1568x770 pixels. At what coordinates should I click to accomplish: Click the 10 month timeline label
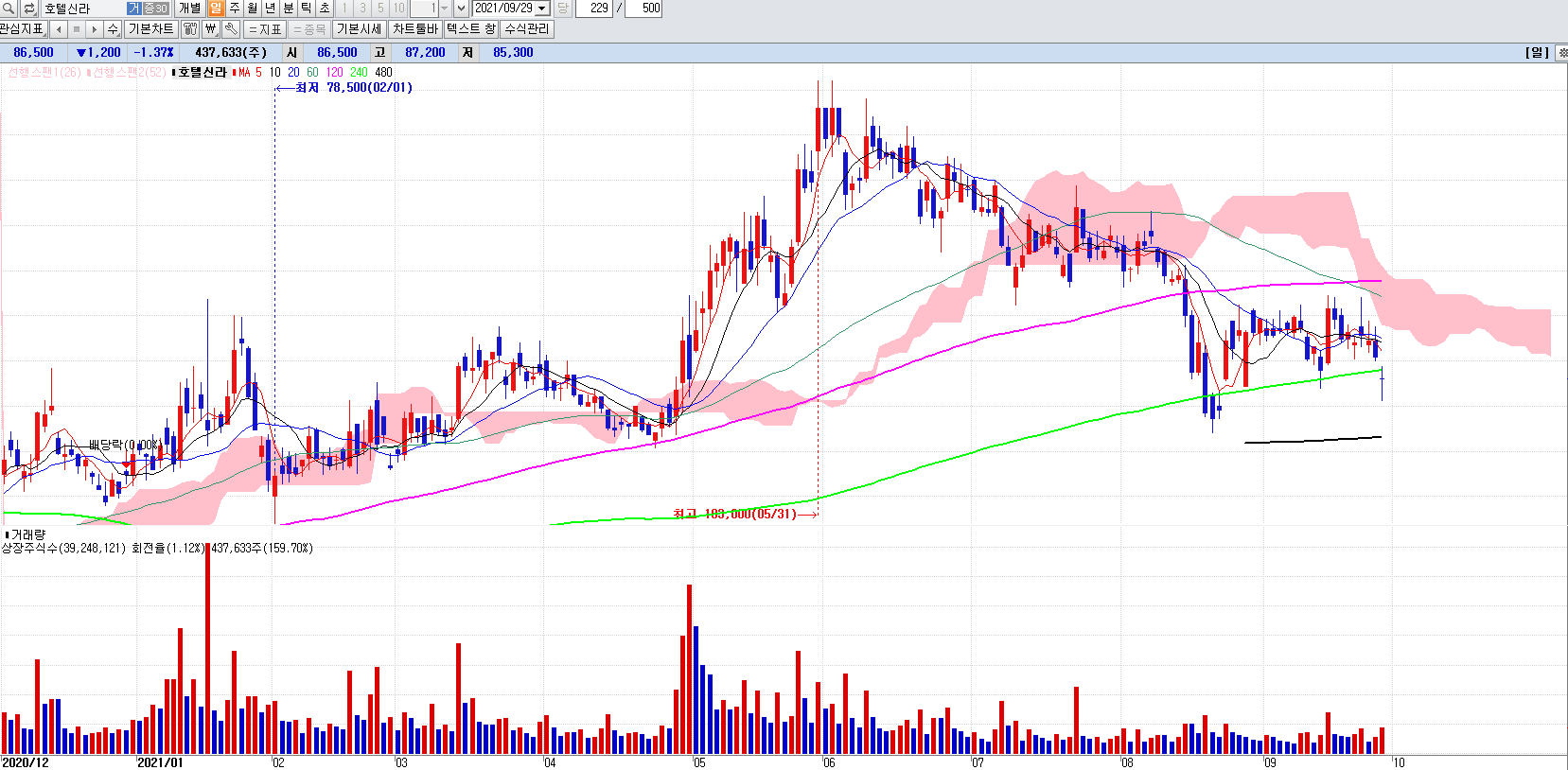pyautogui.click(x=1399, y=762)
